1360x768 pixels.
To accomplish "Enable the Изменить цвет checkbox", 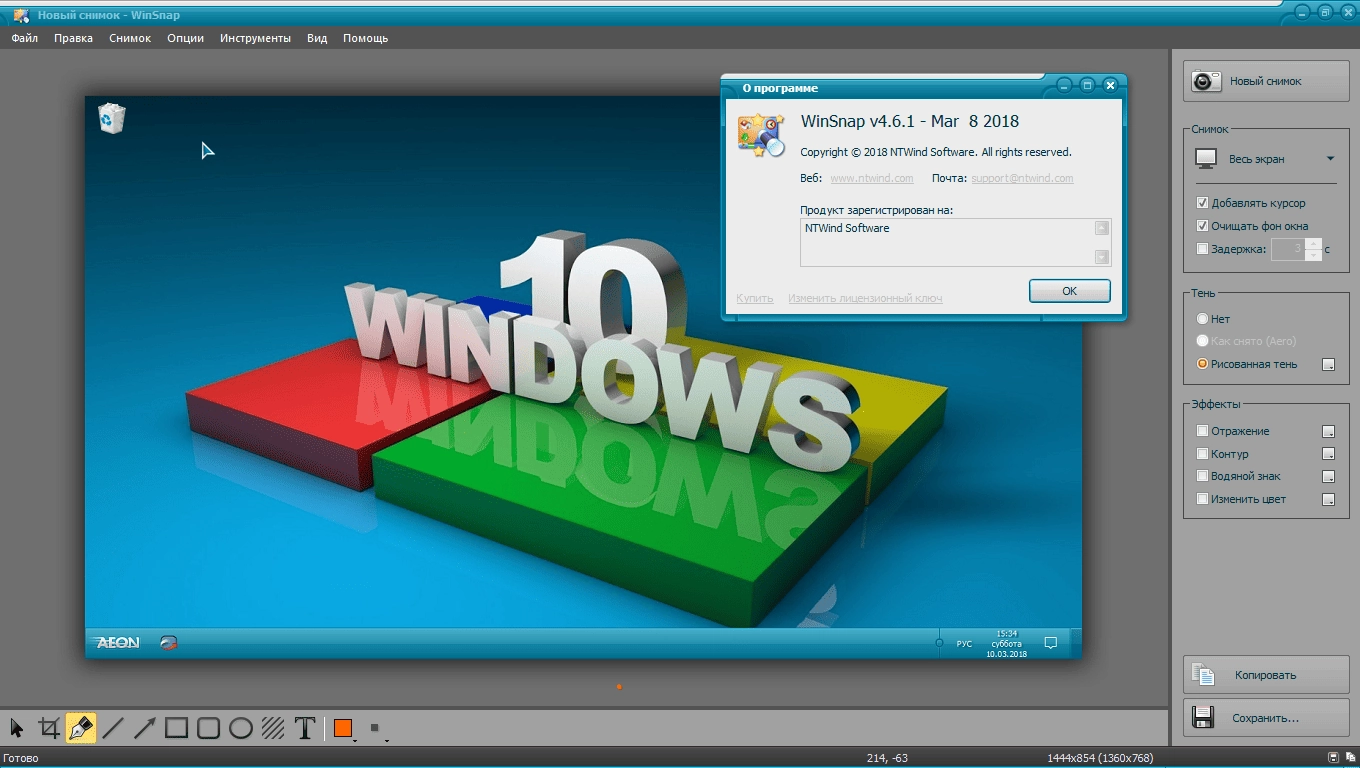I will point(1202,499).
